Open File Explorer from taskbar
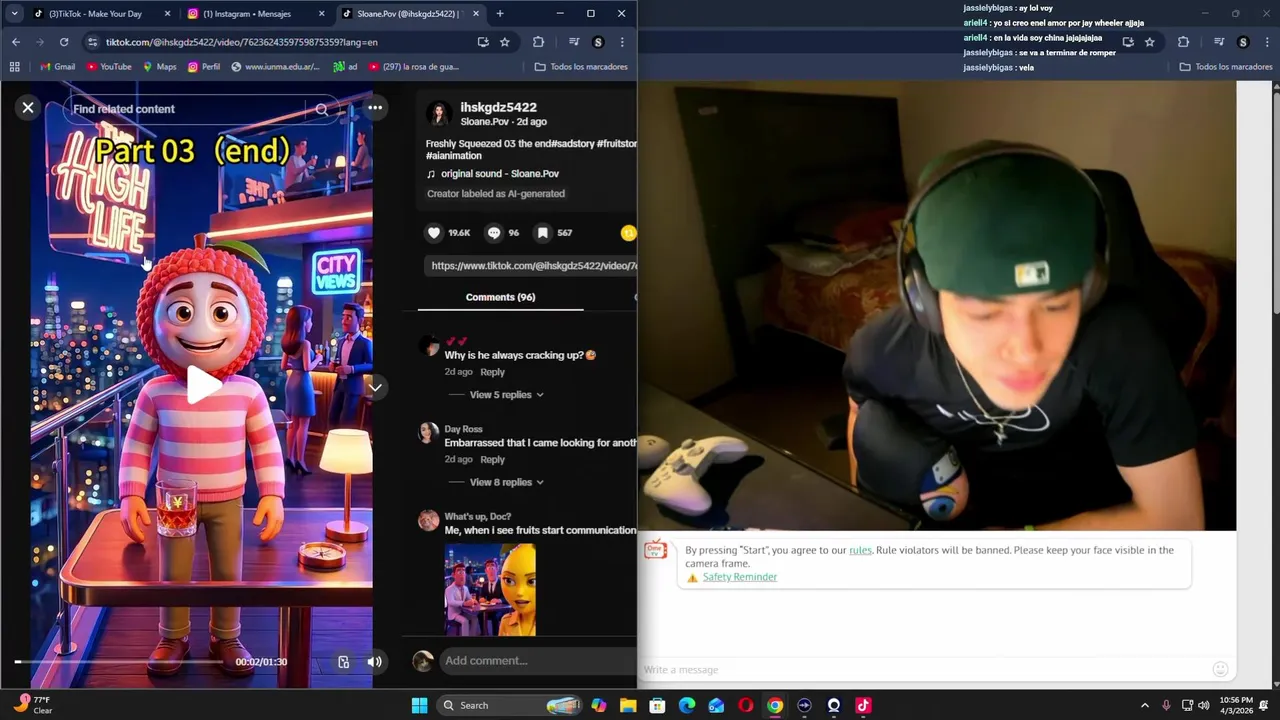The height and width of the screenshot is (720, 1280). pos(628,705)
